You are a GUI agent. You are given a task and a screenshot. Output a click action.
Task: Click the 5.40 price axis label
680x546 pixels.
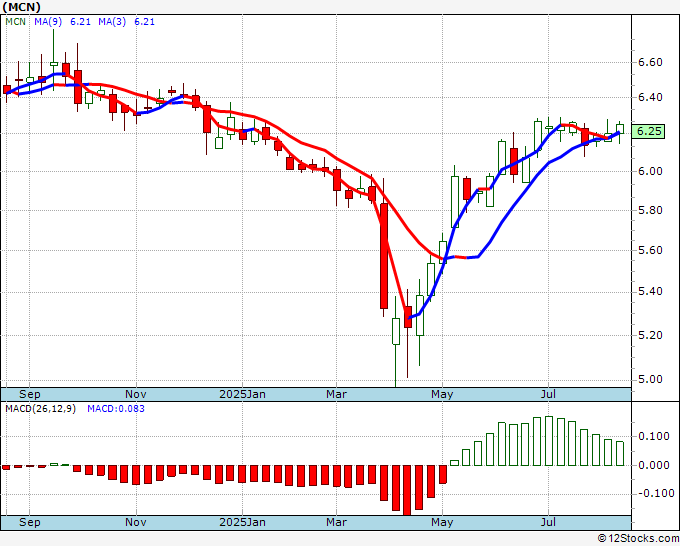click(x=650, y=291)
